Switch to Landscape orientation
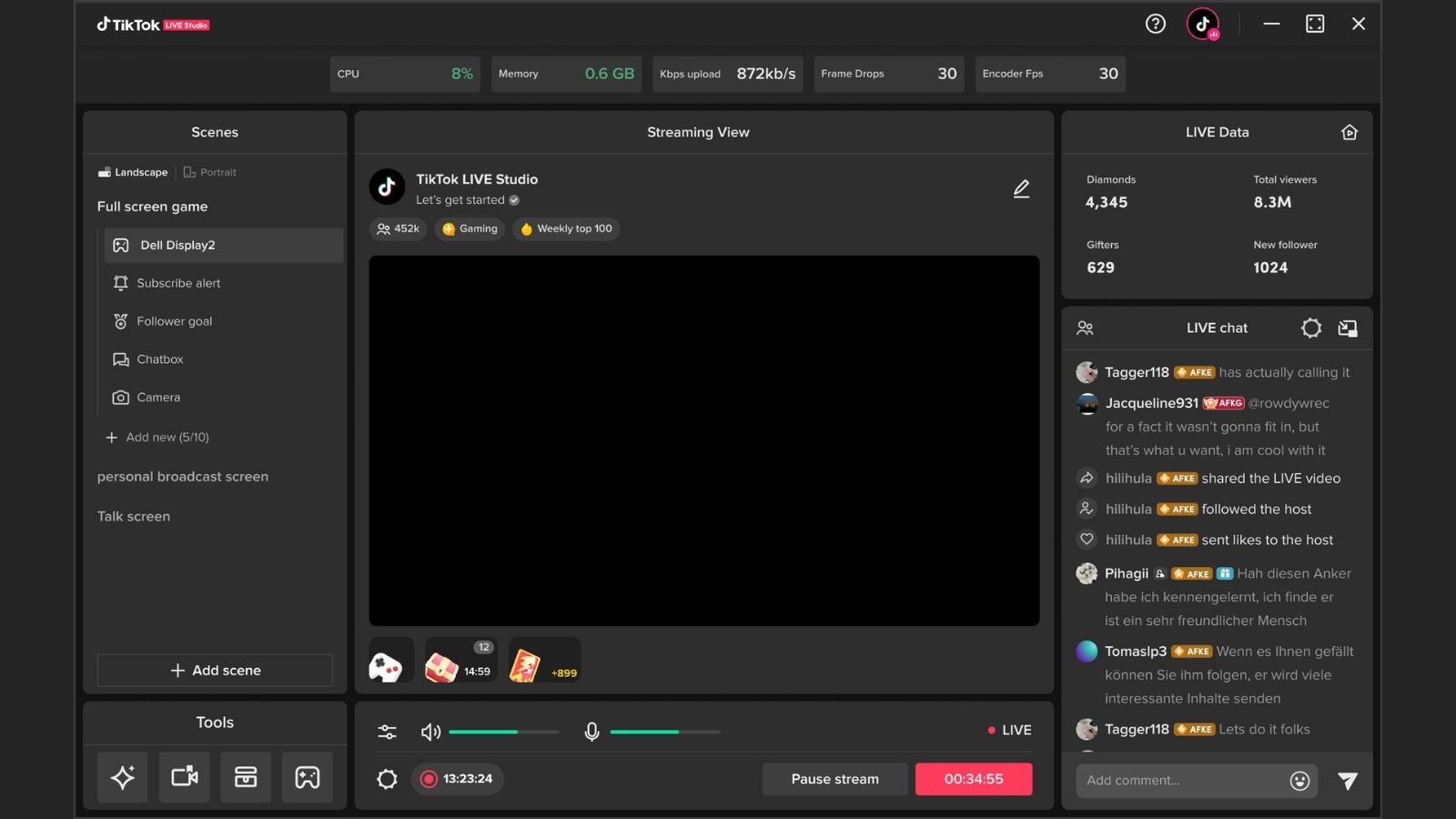The image size is (1456, 819). click(x=133, y=172)
